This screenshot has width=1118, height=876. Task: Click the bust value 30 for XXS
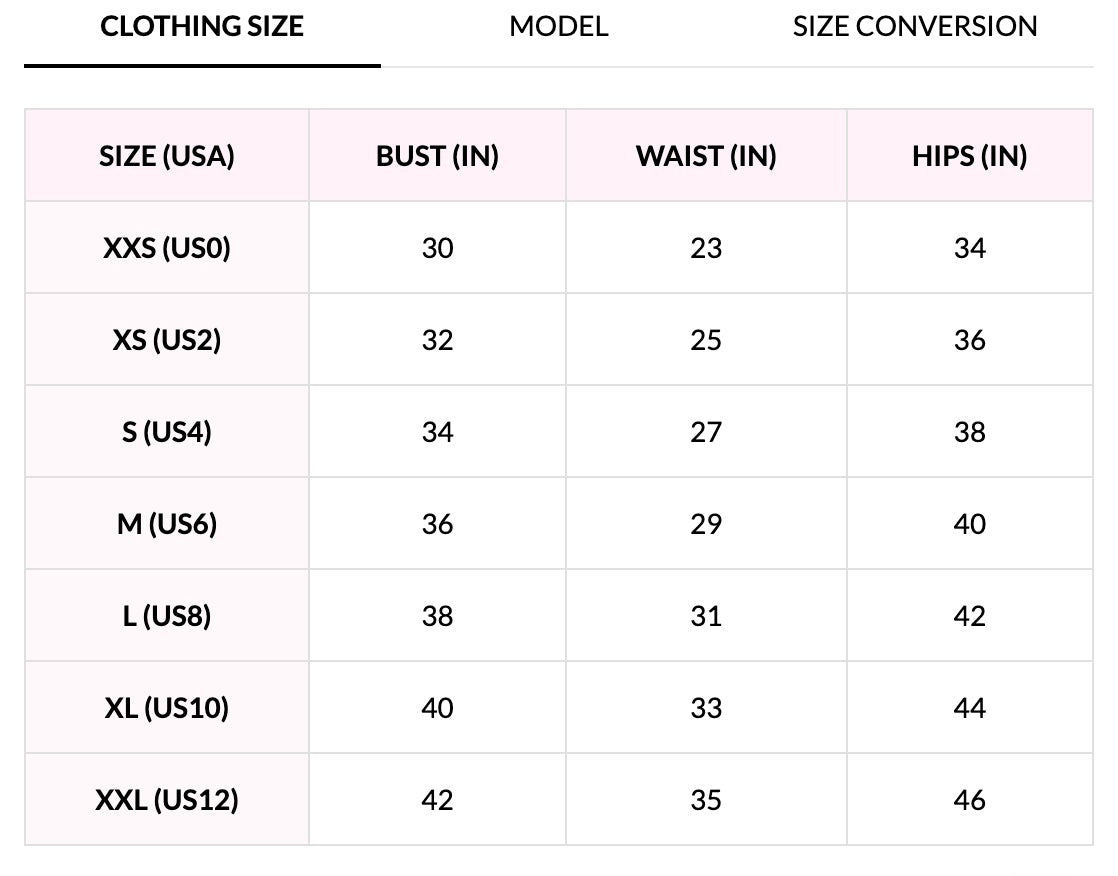438,248
